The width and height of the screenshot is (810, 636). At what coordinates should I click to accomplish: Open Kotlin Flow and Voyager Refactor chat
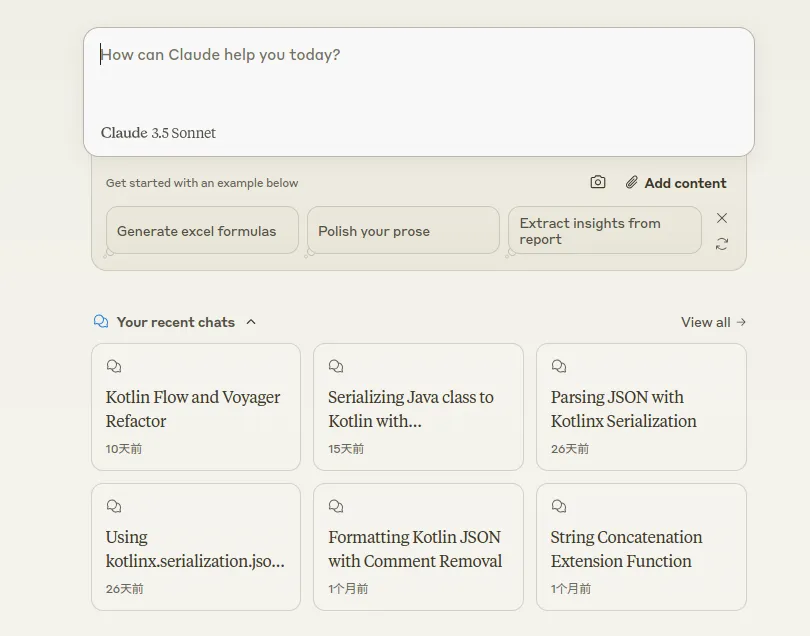tap(195, 409)
